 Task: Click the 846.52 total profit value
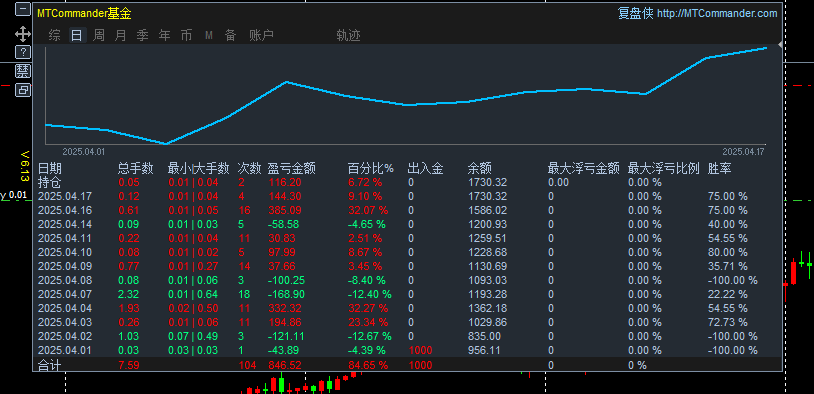coord(285,365)
